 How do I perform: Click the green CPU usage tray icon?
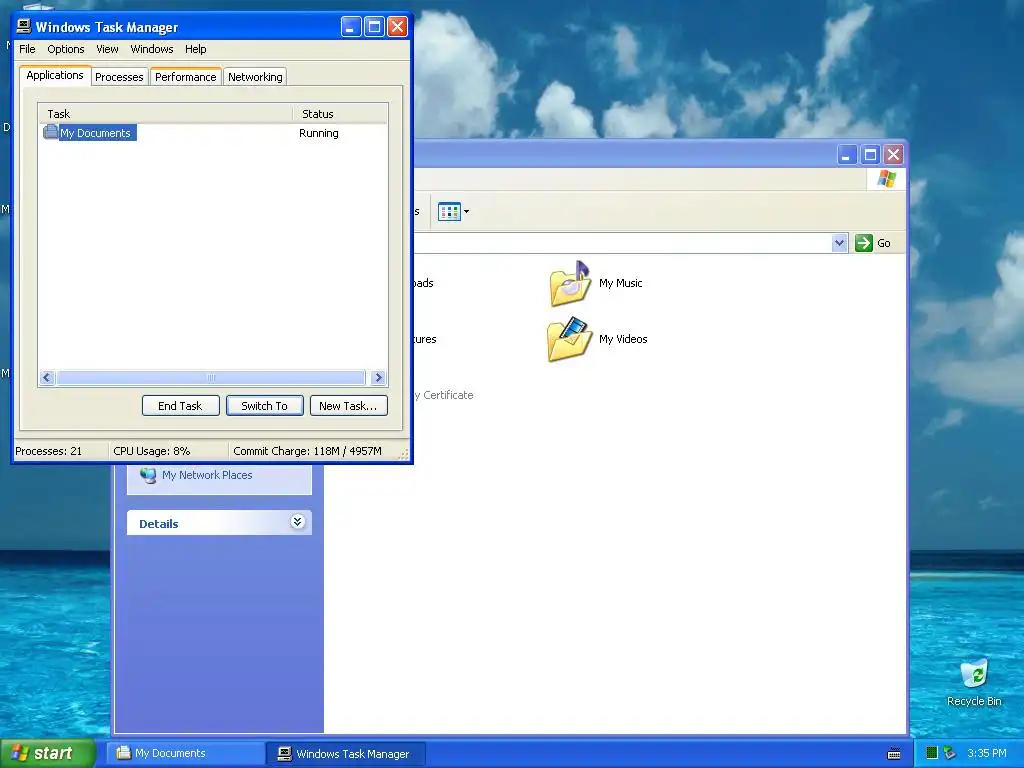(x=932, y=753)
